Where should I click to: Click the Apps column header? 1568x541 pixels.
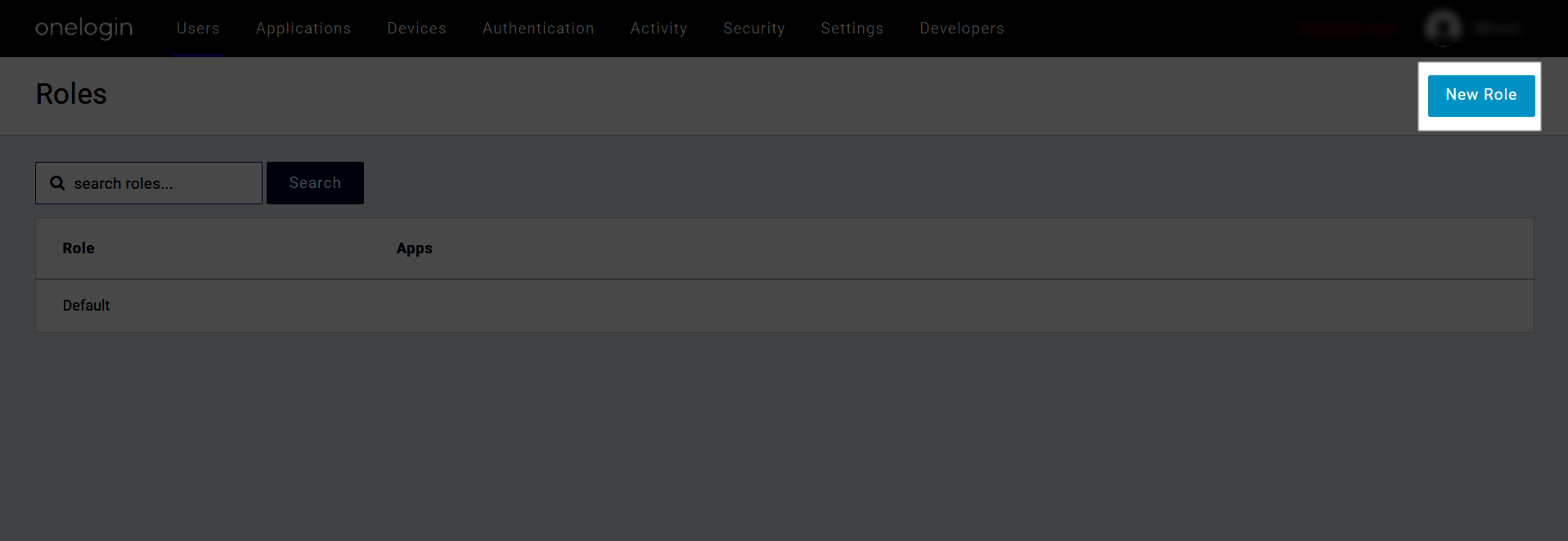click(x=414, y=248)
